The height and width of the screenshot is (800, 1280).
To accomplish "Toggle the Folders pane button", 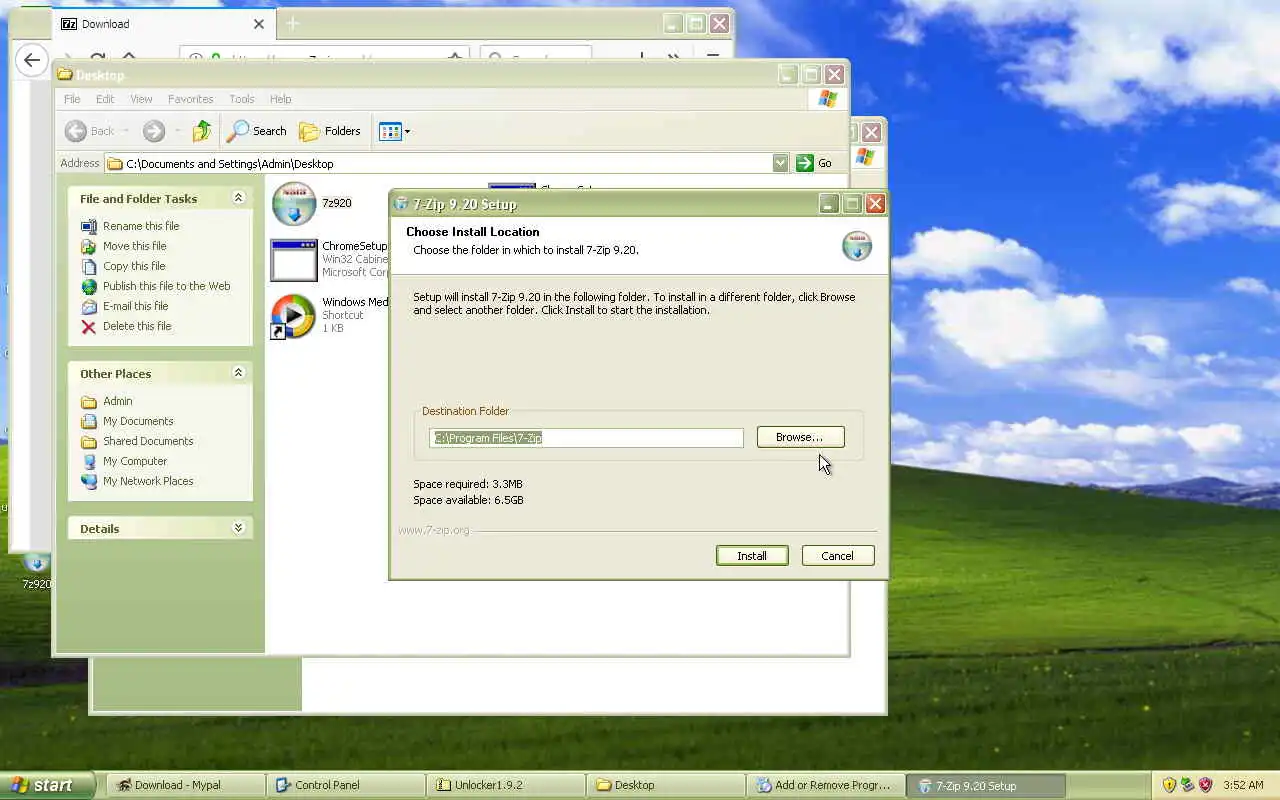I will pos(330,131).
